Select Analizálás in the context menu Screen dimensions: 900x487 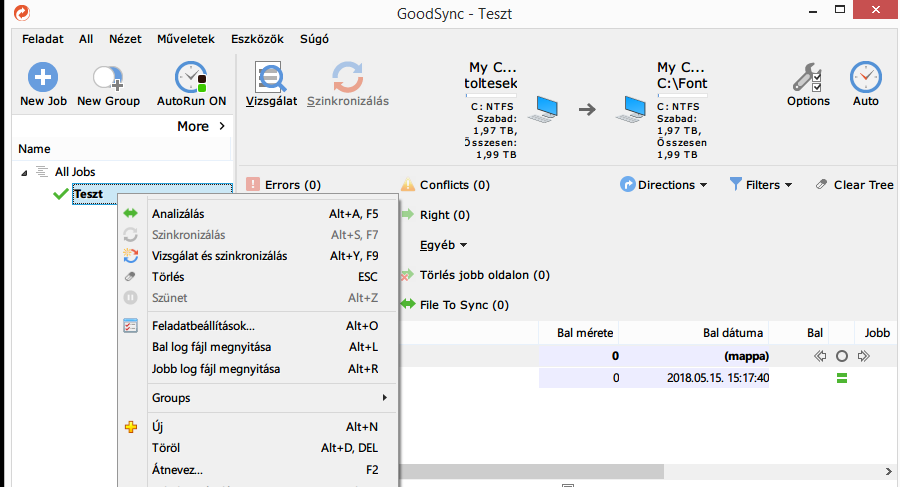click(178, 213)
